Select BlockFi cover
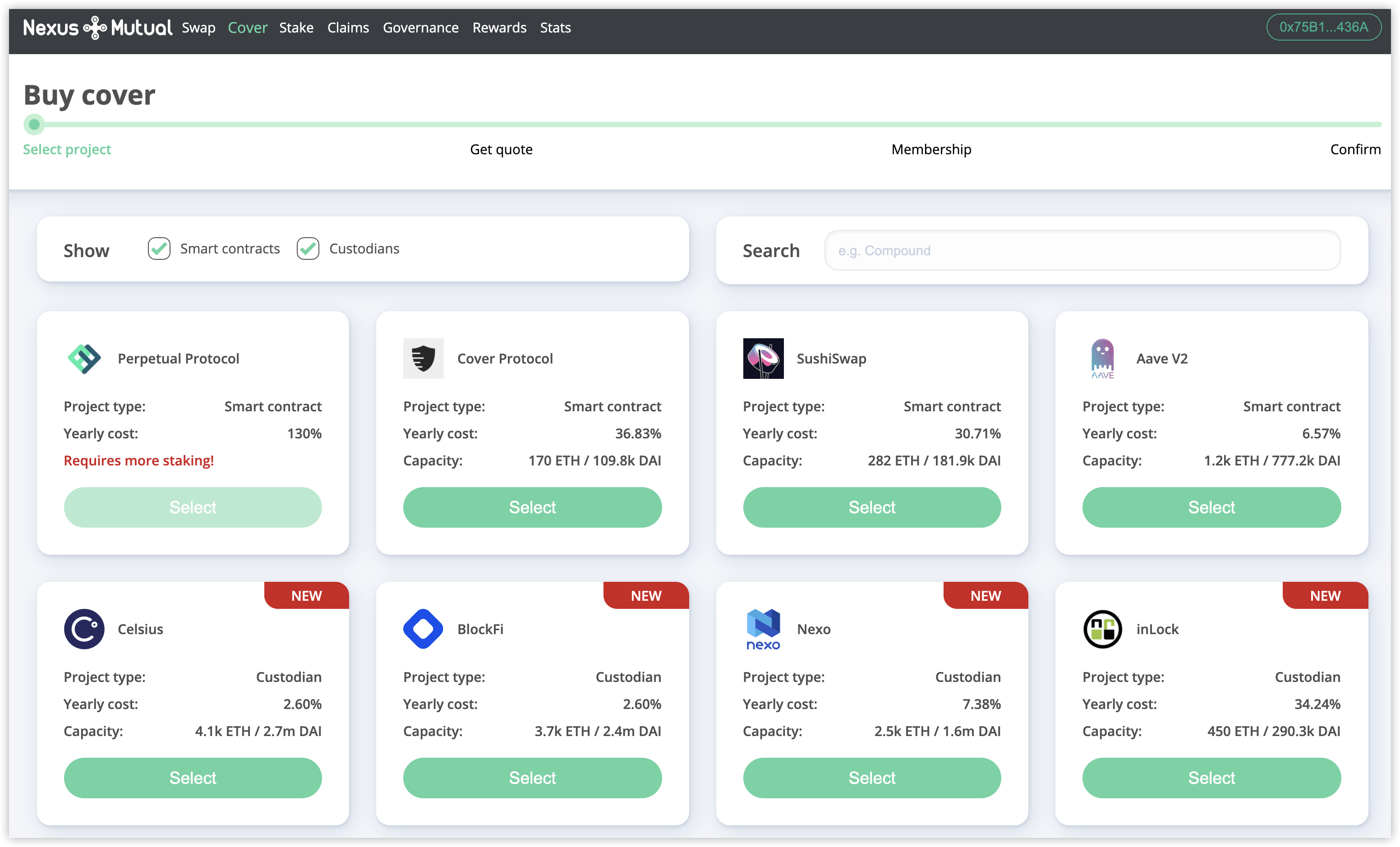This screenshot has height=847, width=1400. pyautogui.click(x=532, y=778)
